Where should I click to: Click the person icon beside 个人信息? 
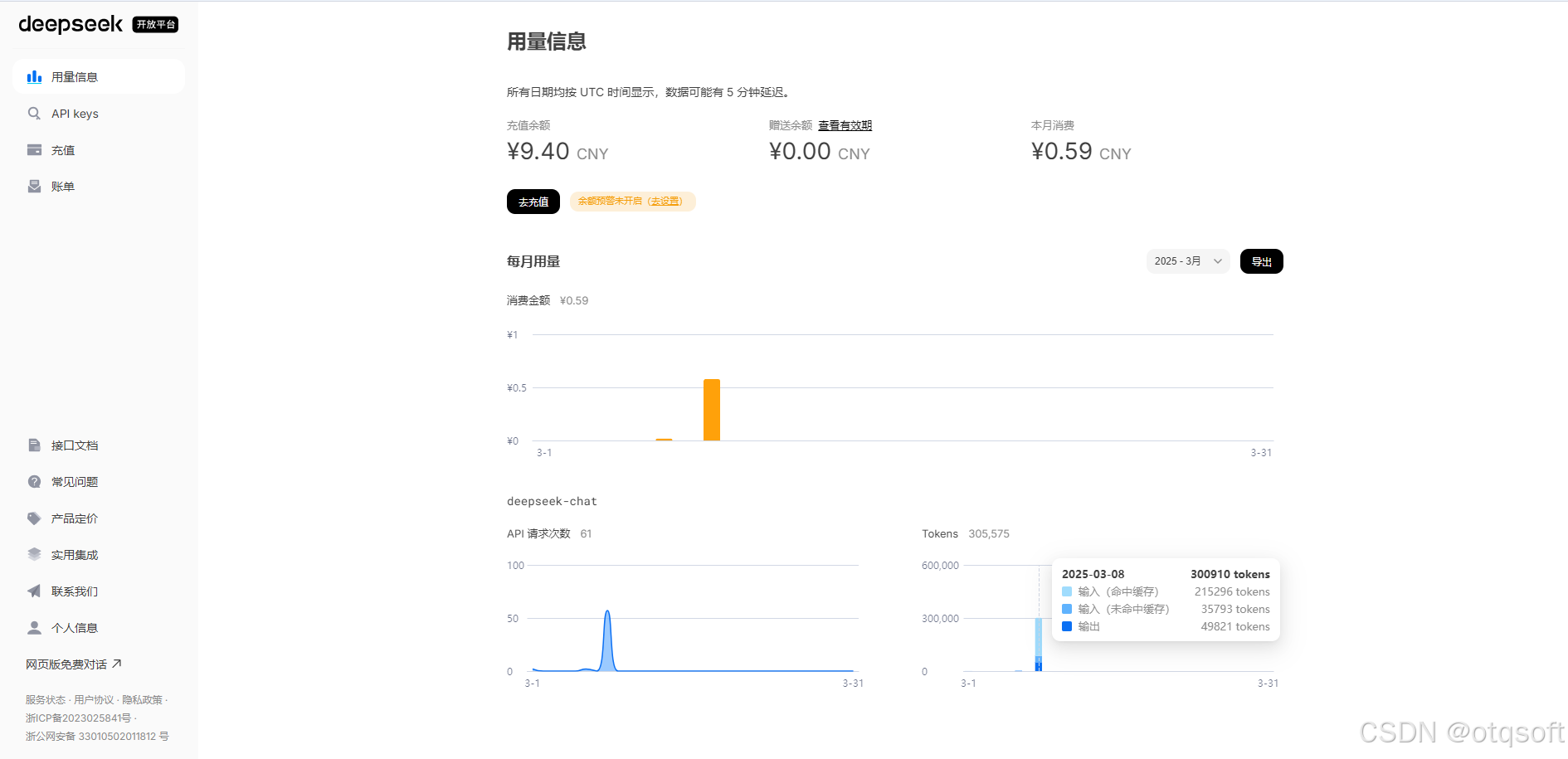[34, 628]
